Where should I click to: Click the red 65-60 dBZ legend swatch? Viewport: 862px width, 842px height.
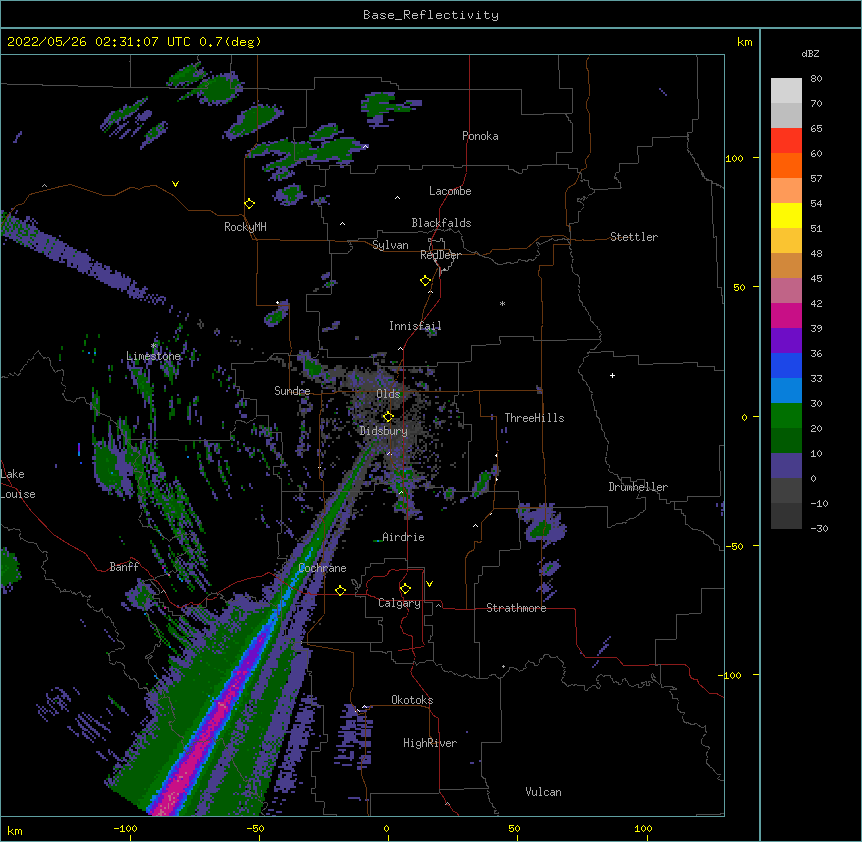point(786,141)
